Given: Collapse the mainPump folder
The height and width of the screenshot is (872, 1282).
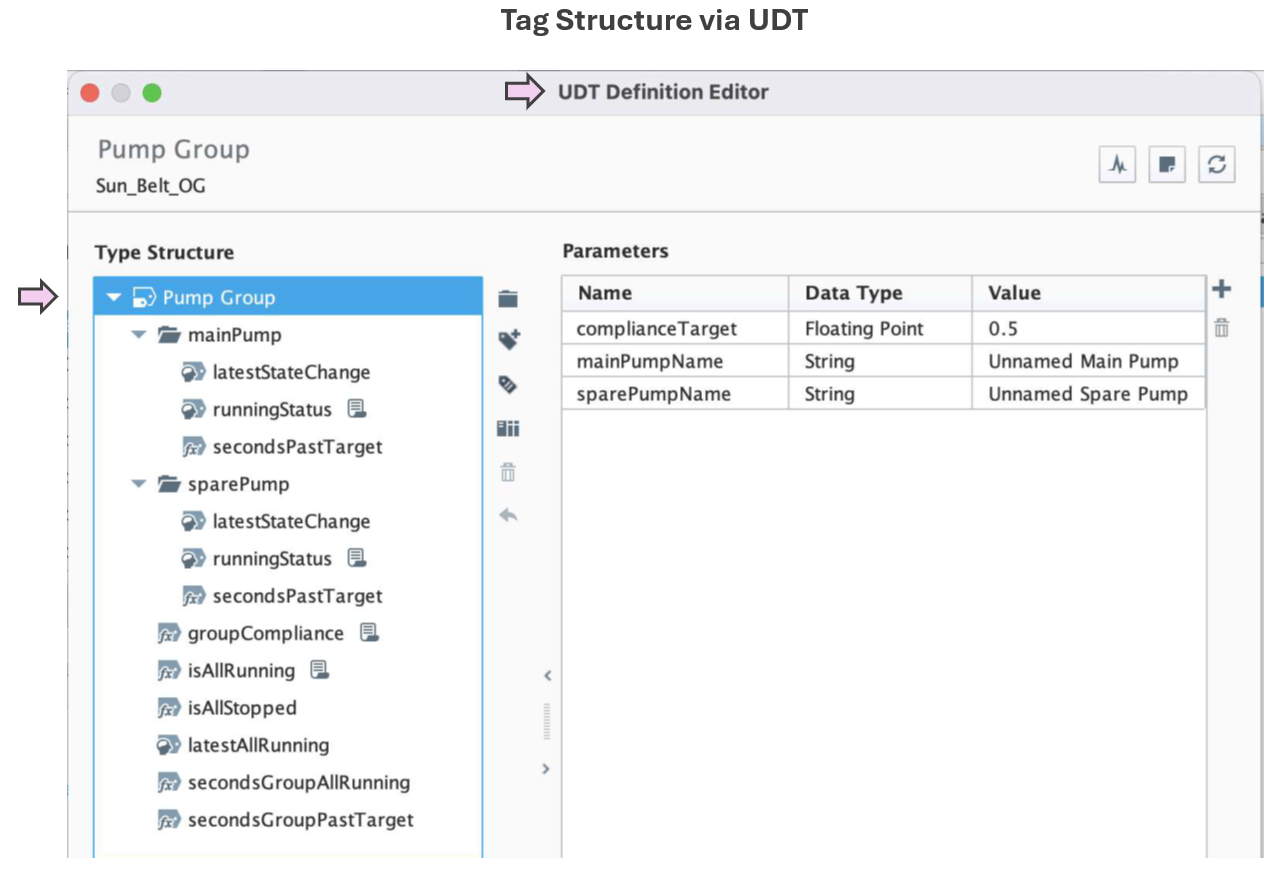Looking at the screenshot, I should [139, 335].
